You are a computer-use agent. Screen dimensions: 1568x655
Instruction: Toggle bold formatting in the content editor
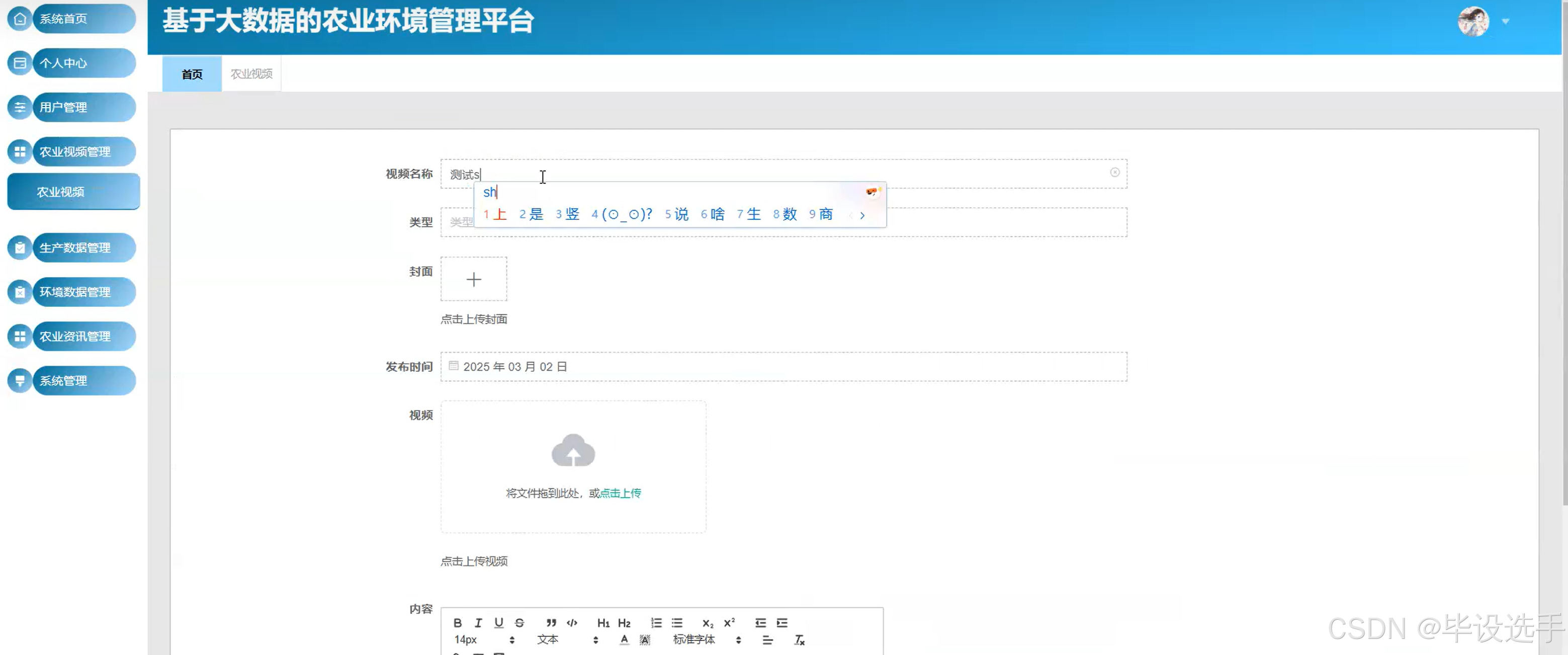[457, 622]
